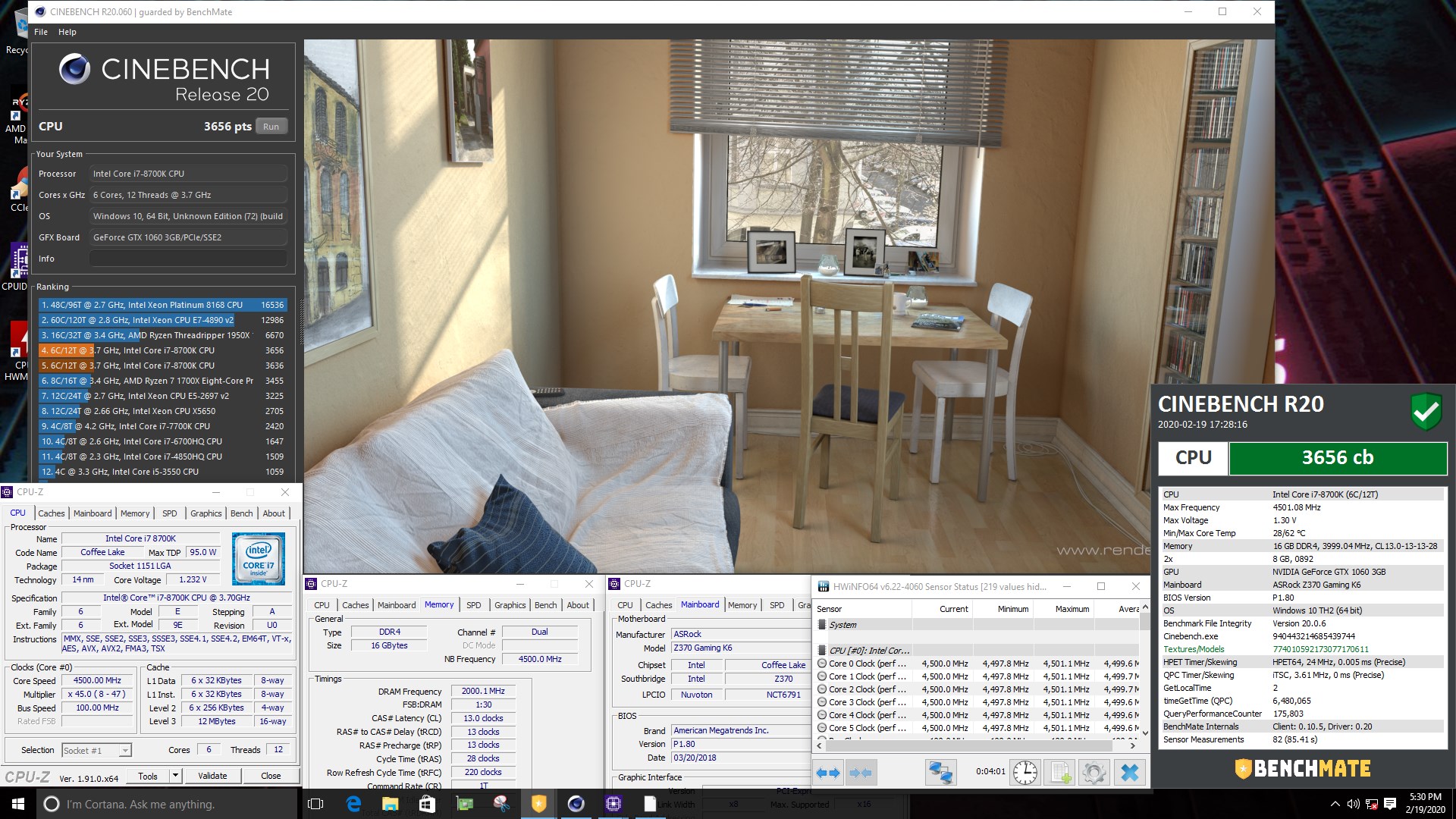Select ranking row Ryzen Threadripper 1950X

[162, 335]
